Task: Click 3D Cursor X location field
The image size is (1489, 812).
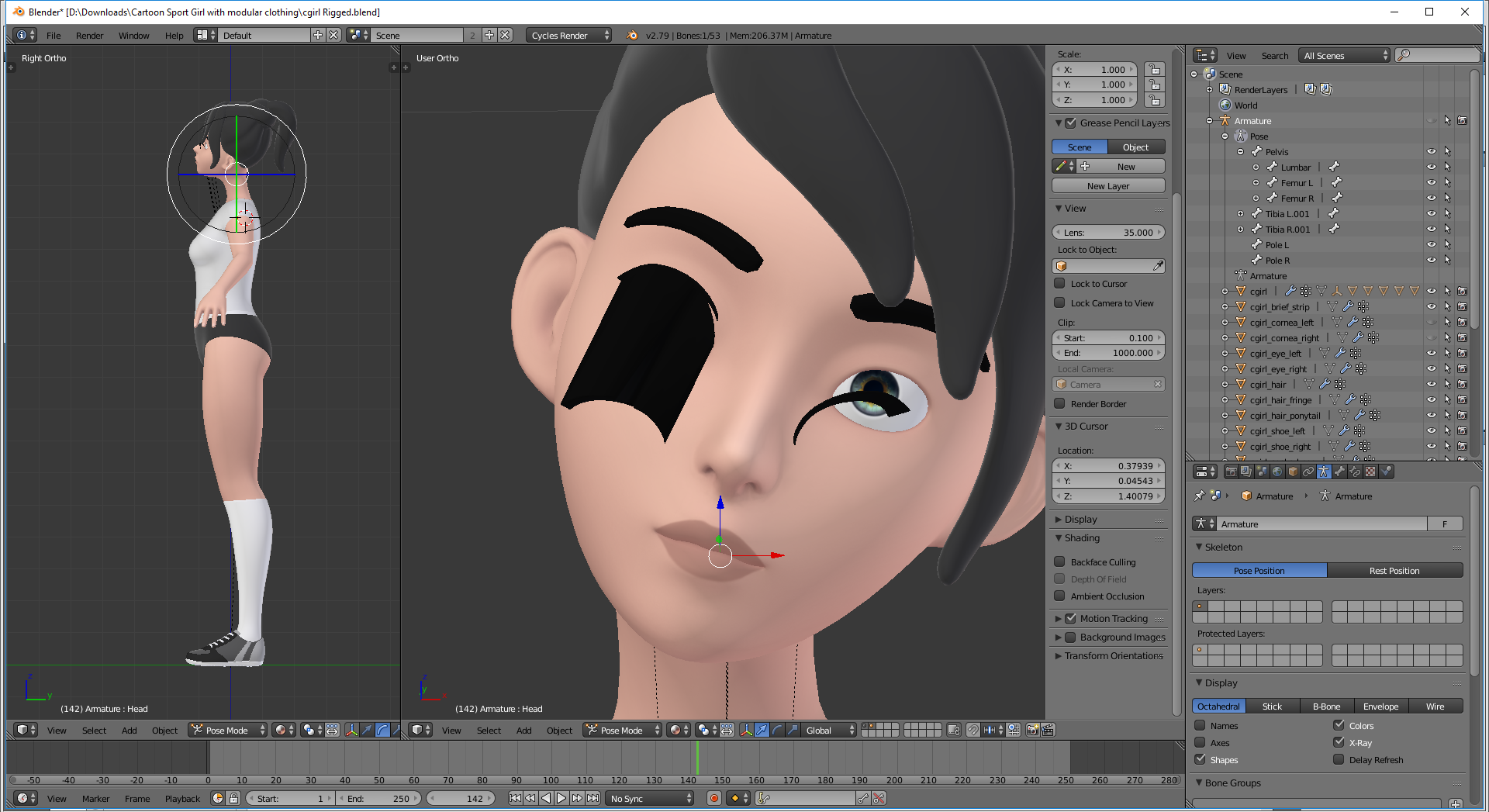Action: tap(1108, 466)
